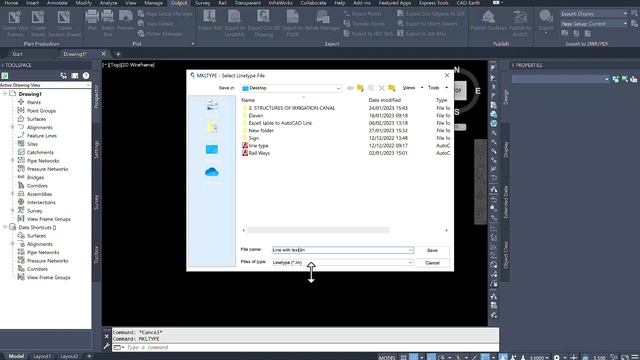The width and height of the screenshot is (640, 360).
Task: Open the Active Drawing View dropdown
Action: click(45, 85)
